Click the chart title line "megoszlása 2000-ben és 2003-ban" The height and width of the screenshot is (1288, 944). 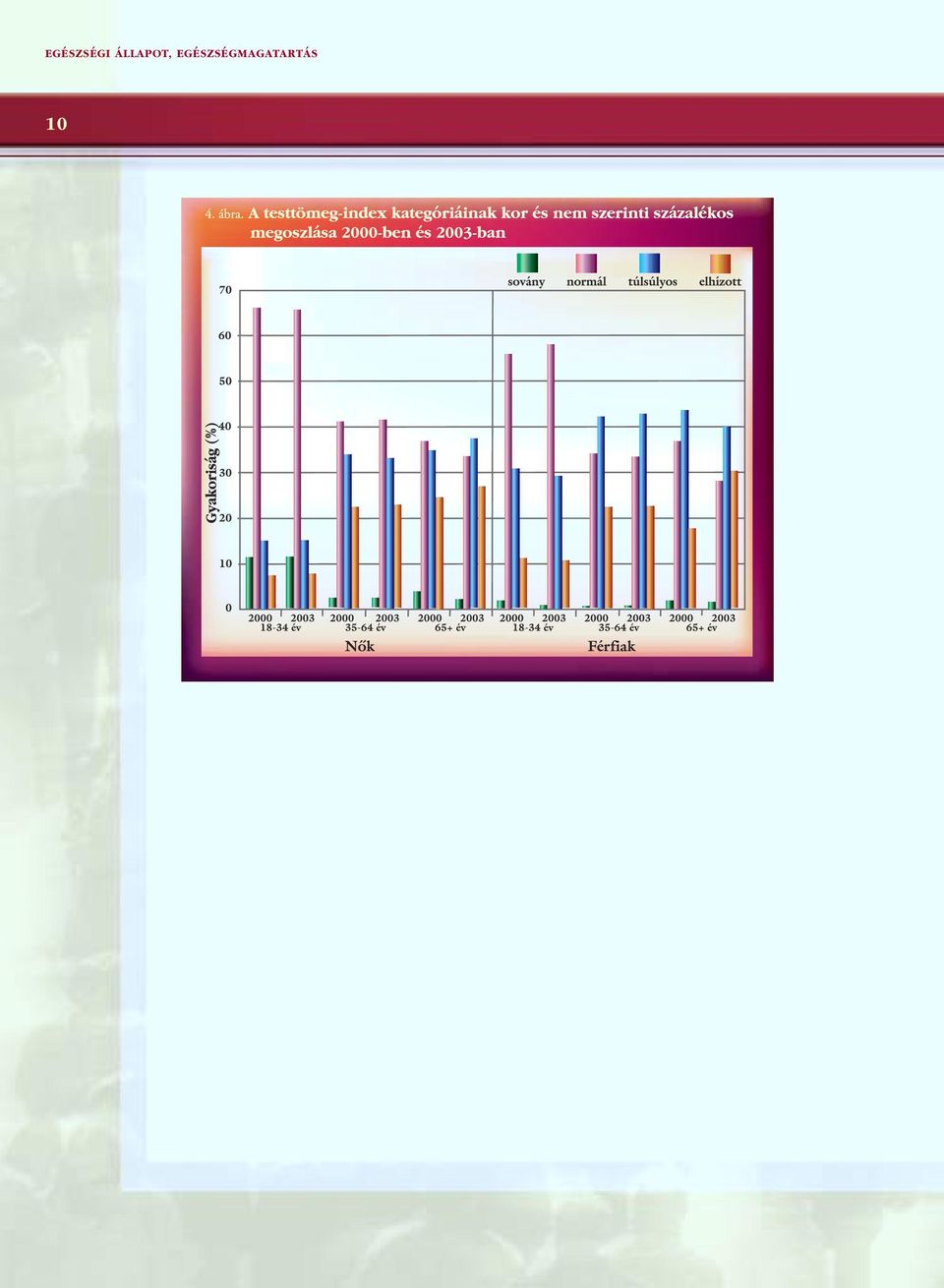pos(379,233)
